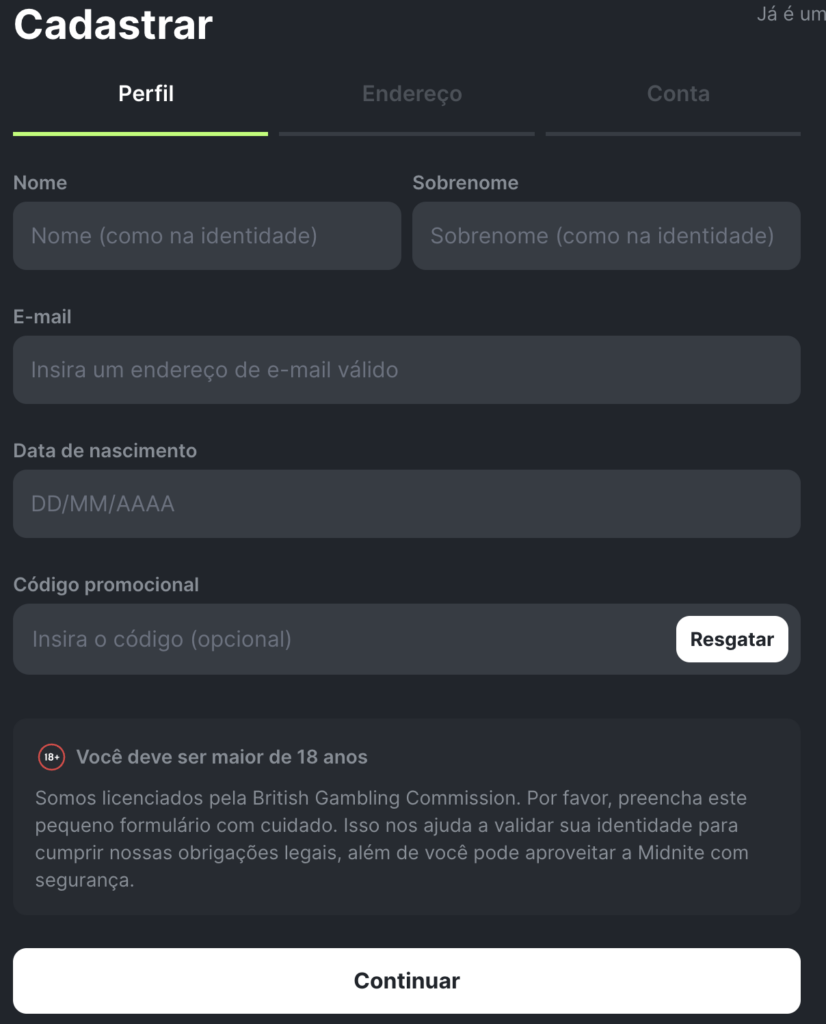This screenshot has width=826, height=1024.
Task: Select the Sobrenome input field
Action: 606,236
